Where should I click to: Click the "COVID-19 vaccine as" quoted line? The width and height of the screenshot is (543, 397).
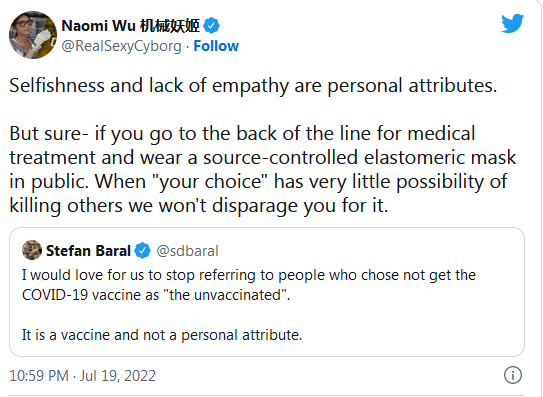tap(156, 295)
